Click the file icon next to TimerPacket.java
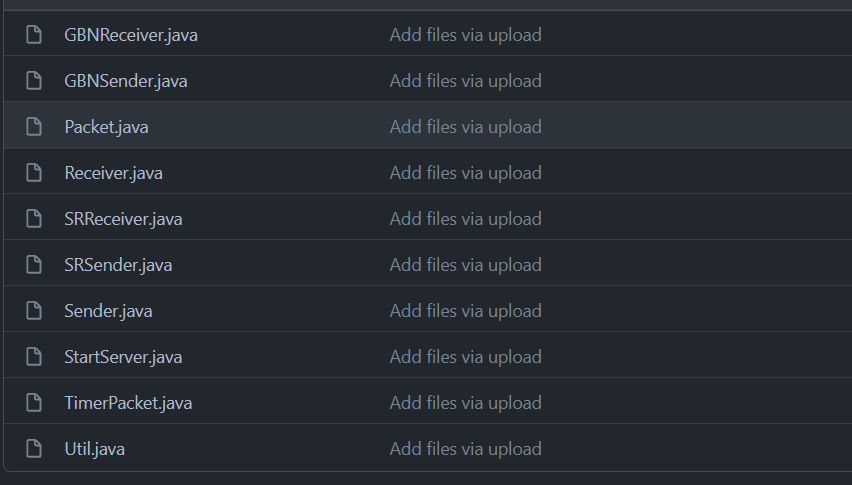The width and height of the screenshot is (852, 485). coord(34,403)
